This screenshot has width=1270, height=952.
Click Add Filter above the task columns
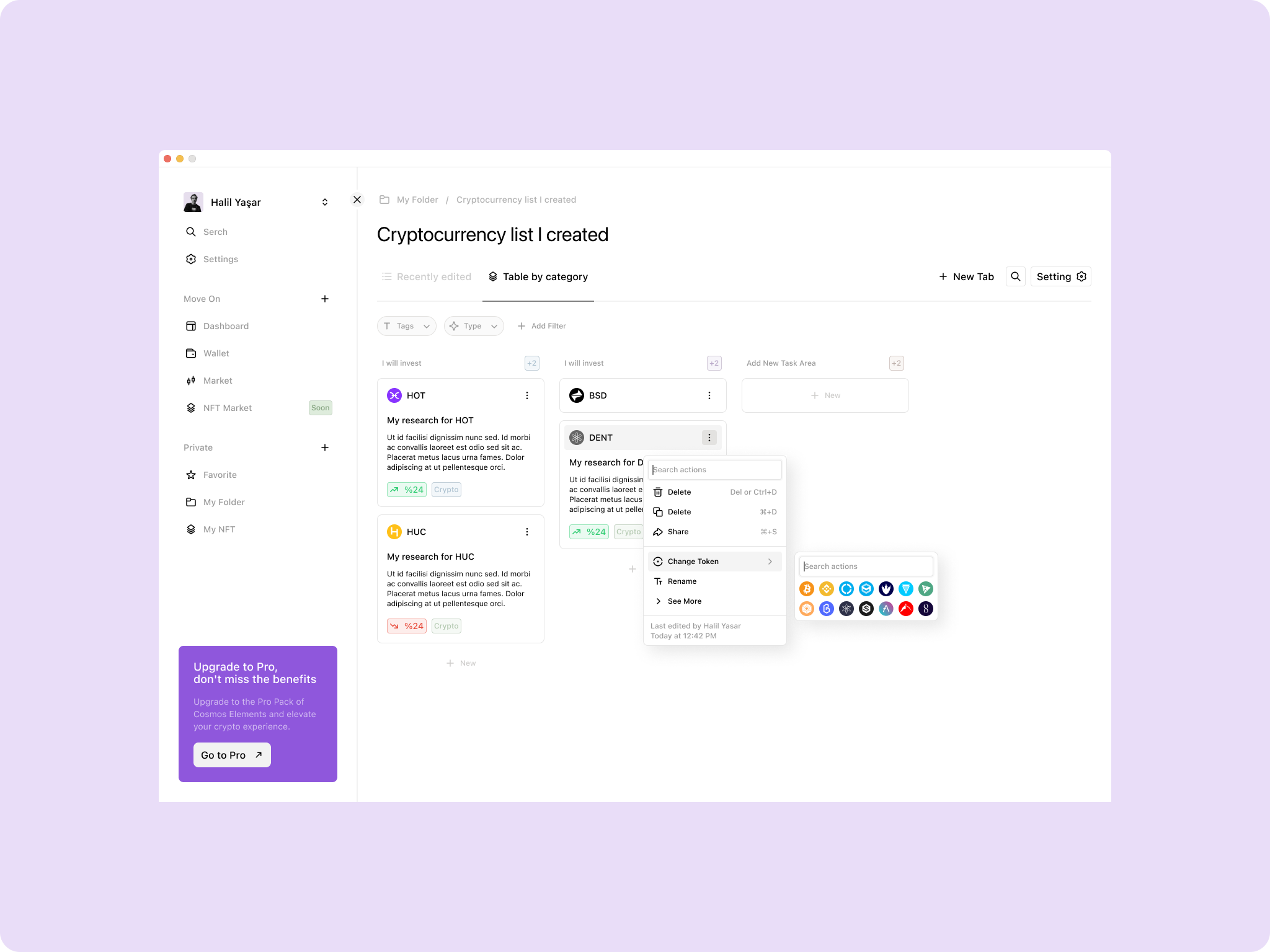pyautogui.click(x=541, y=325)
